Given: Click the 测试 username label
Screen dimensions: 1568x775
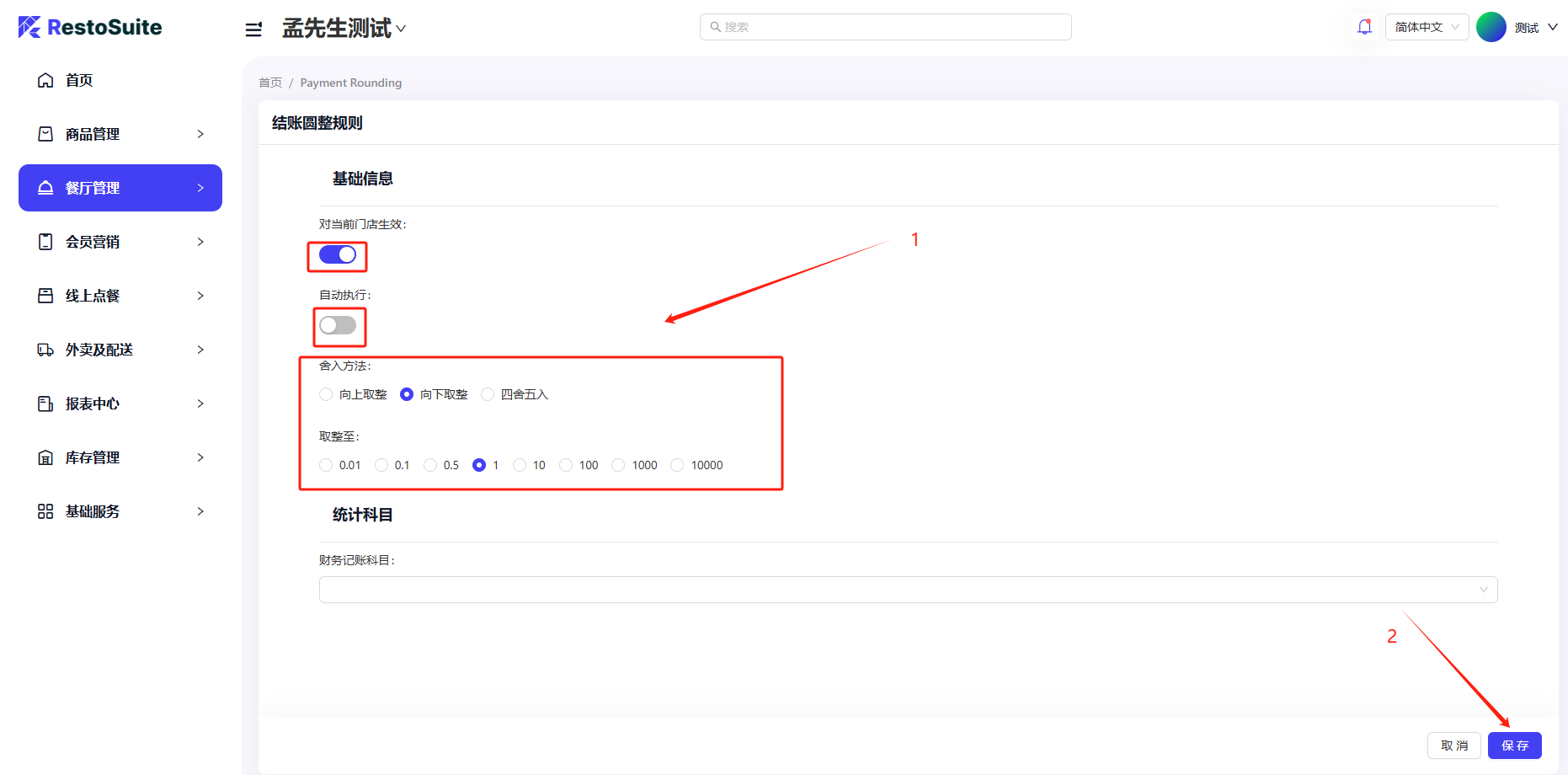Looking at the screenshot, I should click(x=1526, y=28).
